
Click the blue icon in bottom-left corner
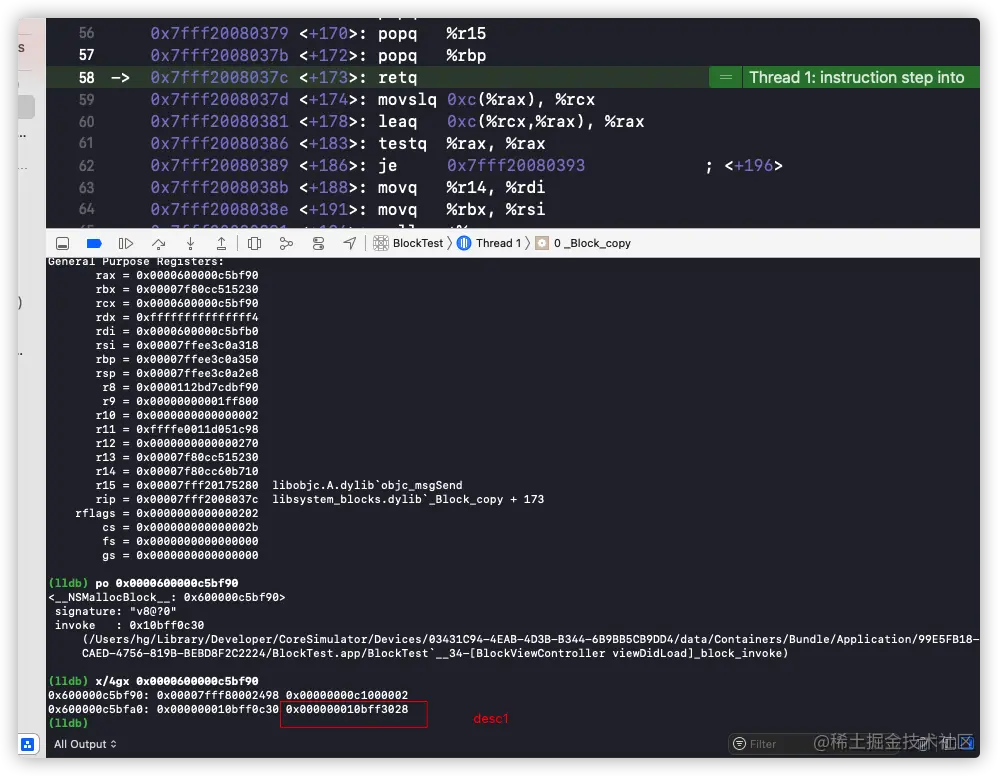click(28, 744)
